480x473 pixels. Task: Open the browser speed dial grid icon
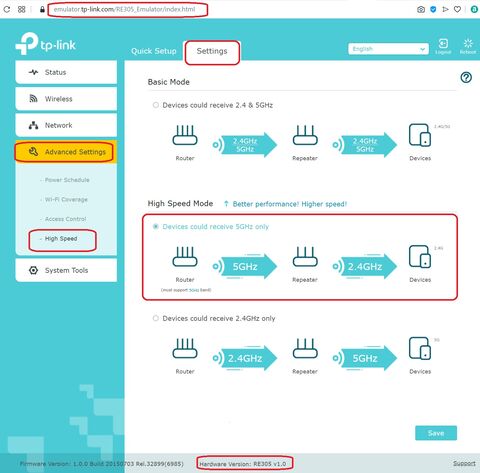click(22, 9)
